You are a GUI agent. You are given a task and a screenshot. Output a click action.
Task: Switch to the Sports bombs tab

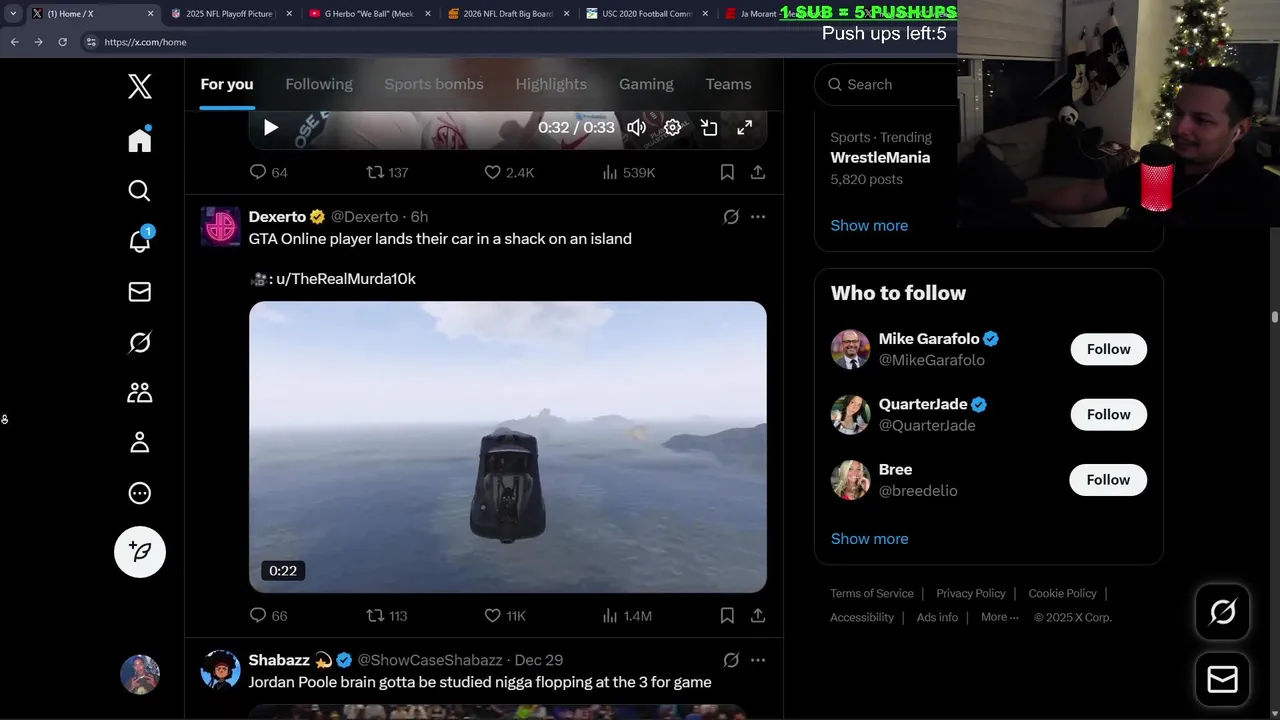click(x=434, y=84)
